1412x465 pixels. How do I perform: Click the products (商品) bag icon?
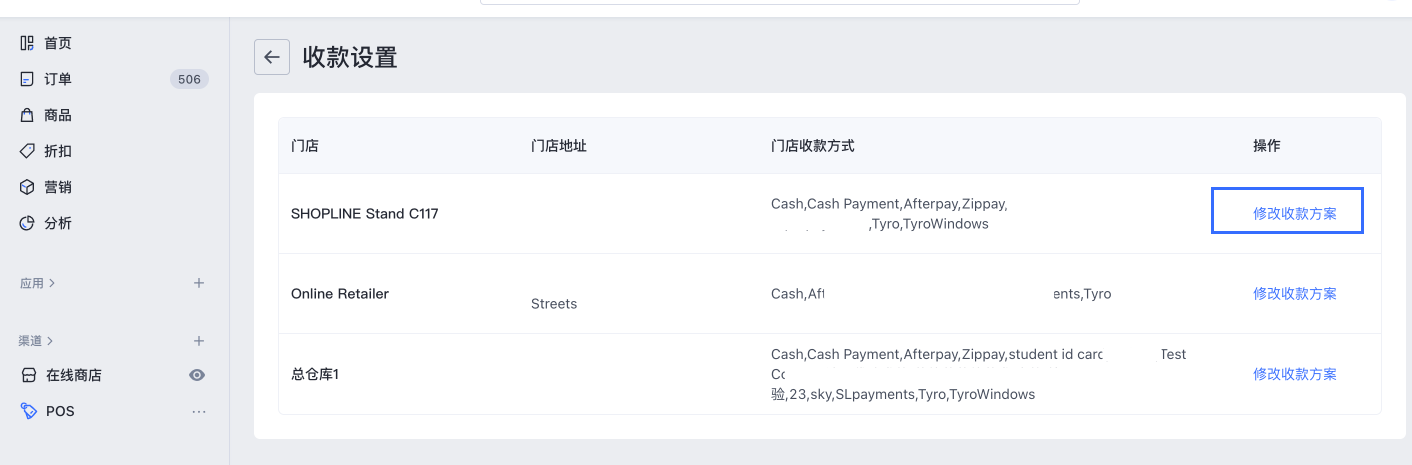point(28,115)
